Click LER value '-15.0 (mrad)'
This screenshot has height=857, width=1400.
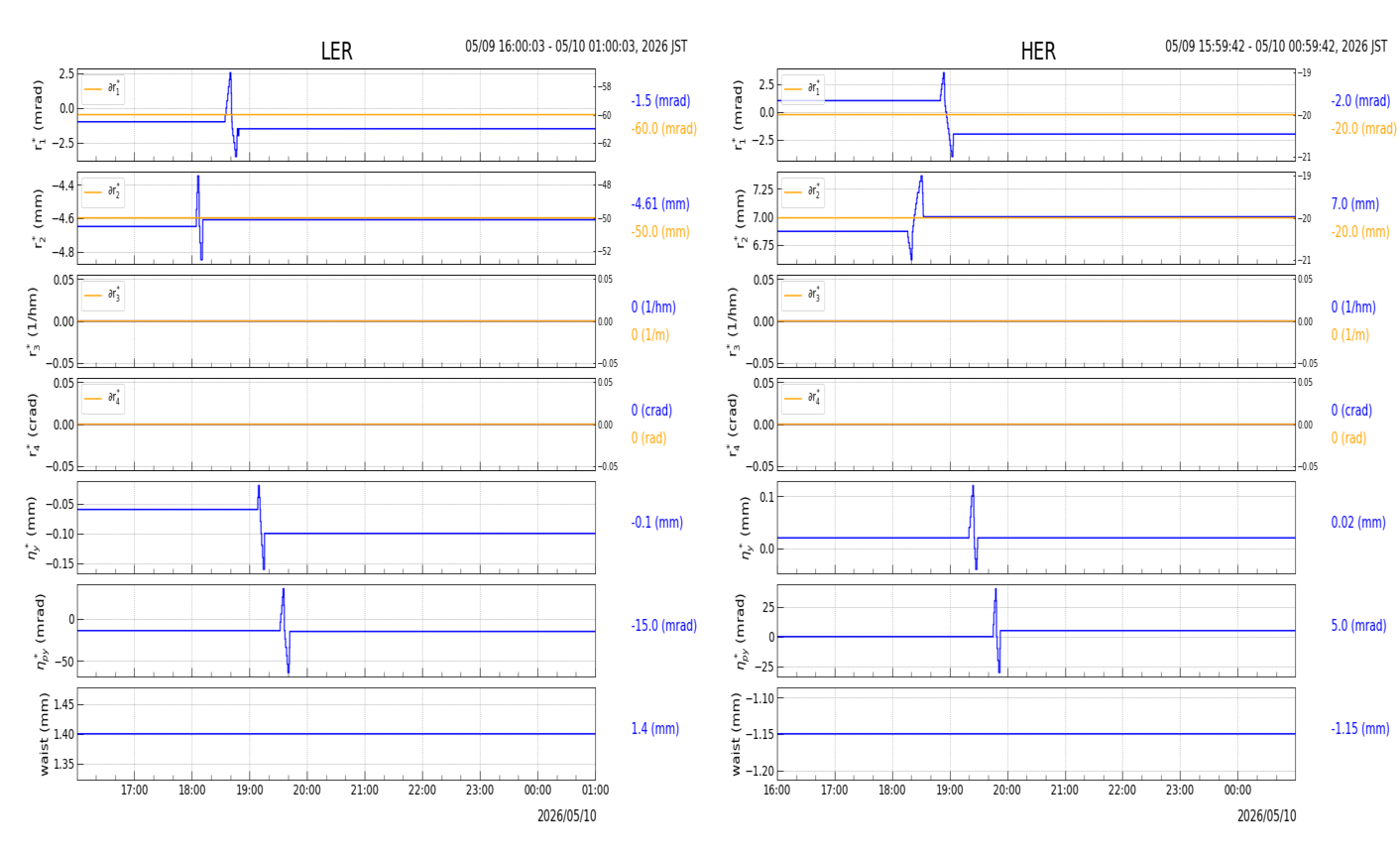pyautogui.click(x=663, y=626)
